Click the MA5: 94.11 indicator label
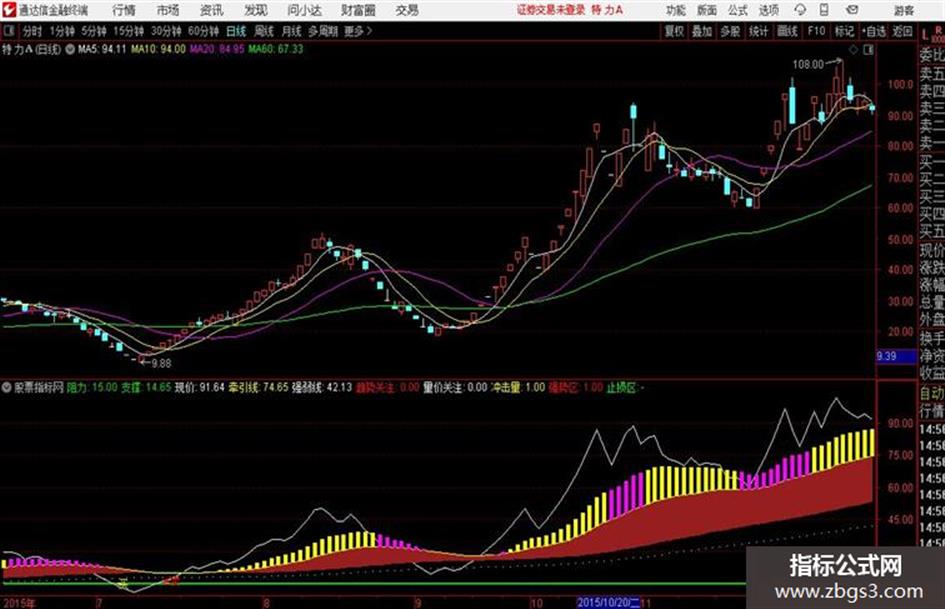This screenshot has height=609, width=945. [102, 49]
